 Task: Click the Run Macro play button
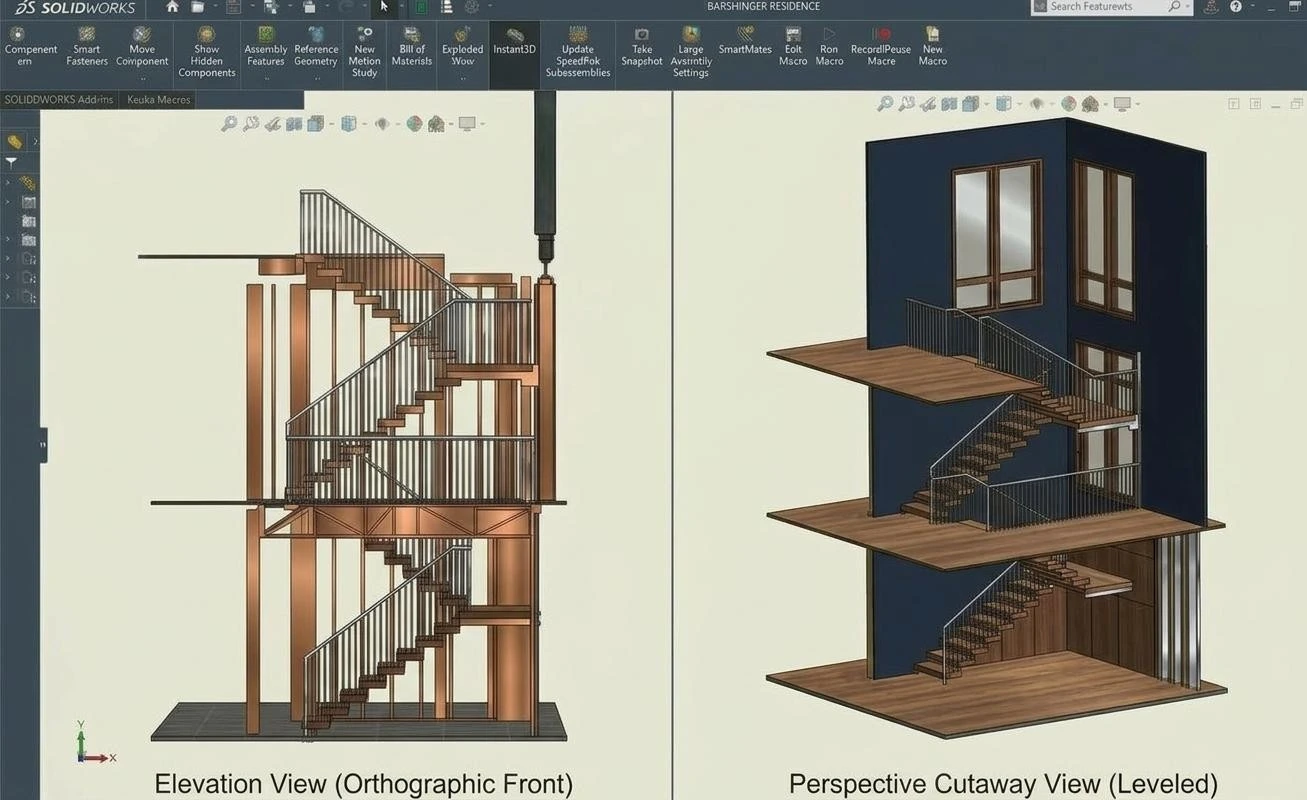829,47
